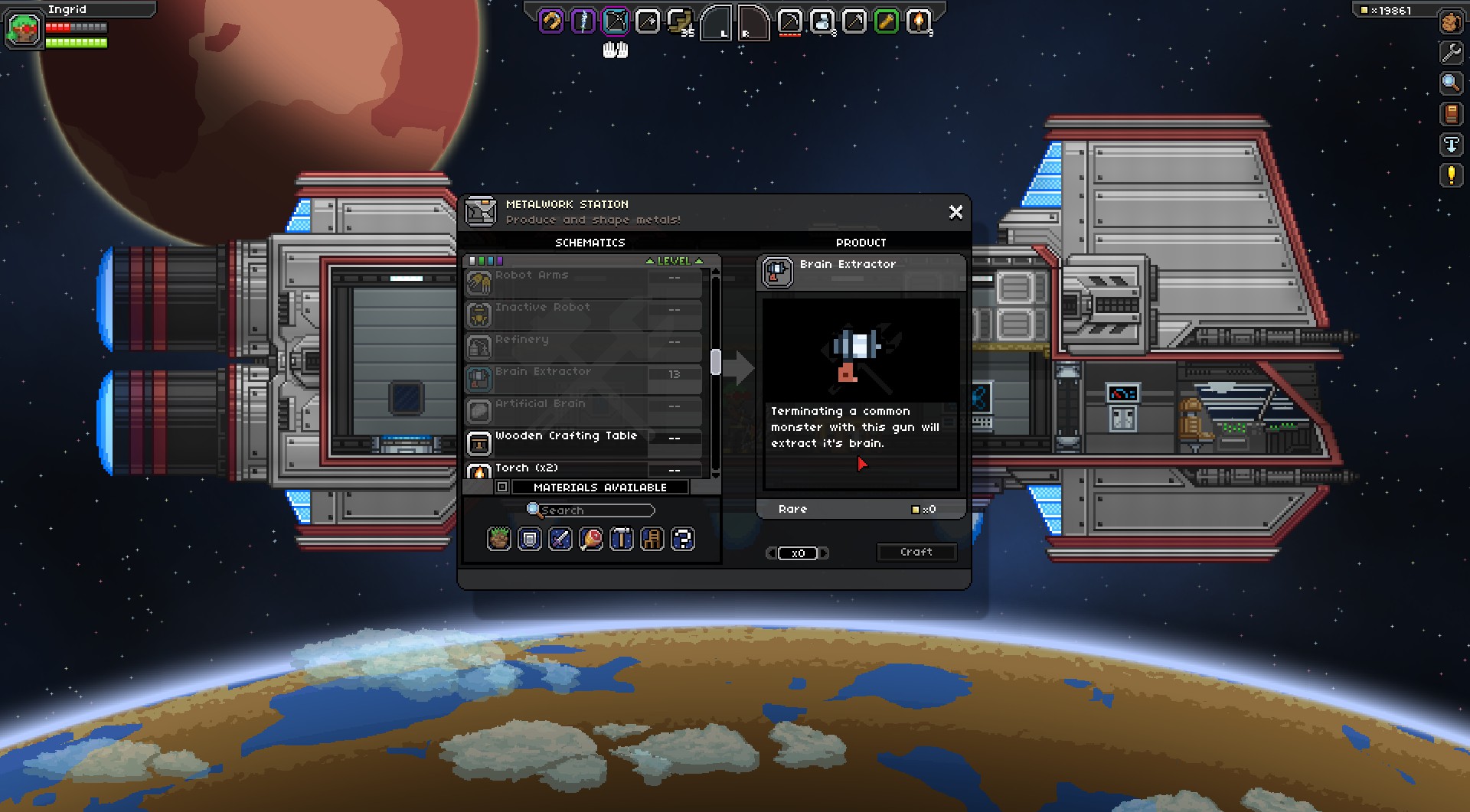Decrease craft quantity with left arrow
The width and height of the screenshot is (1470, 812).
click(x=771, y=553)
